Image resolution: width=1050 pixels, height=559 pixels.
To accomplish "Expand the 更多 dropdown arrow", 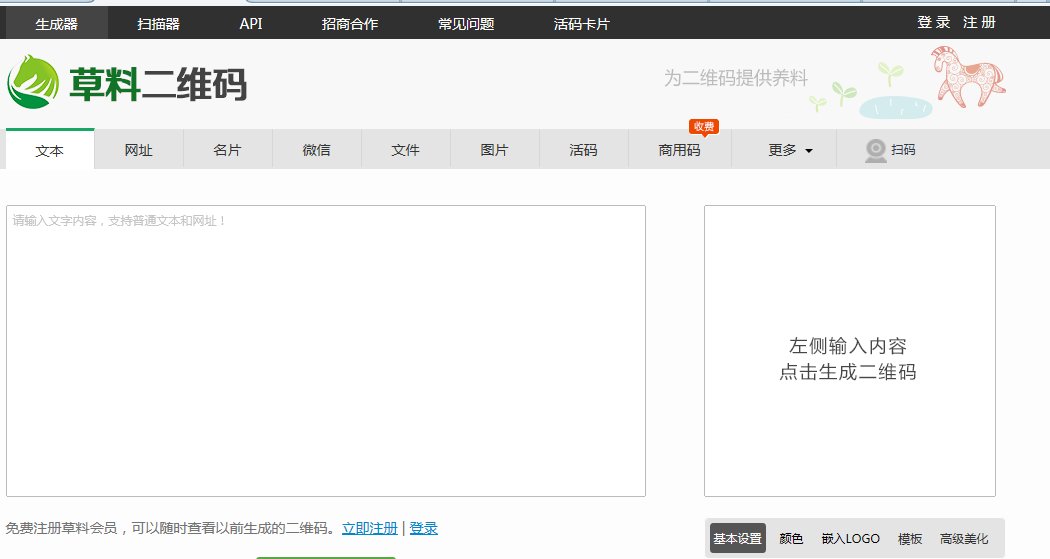I will click(809, 151).
